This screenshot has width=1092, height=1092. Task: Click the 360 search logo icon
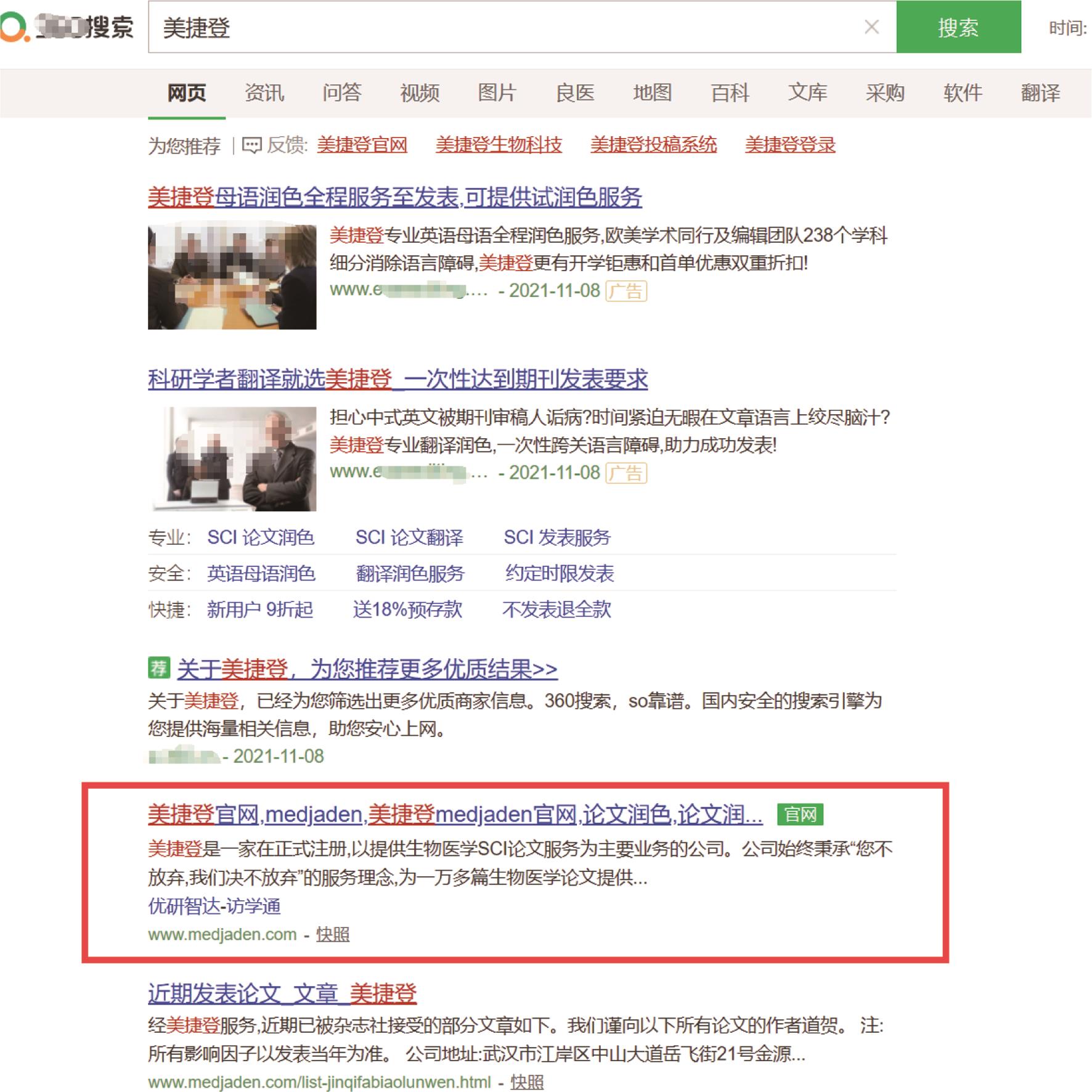[x=14, y=28]
